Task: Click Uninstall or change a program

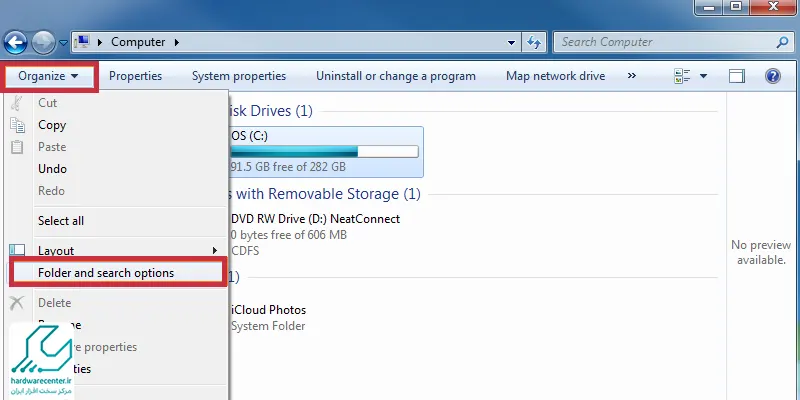Action: coord(396,77)
